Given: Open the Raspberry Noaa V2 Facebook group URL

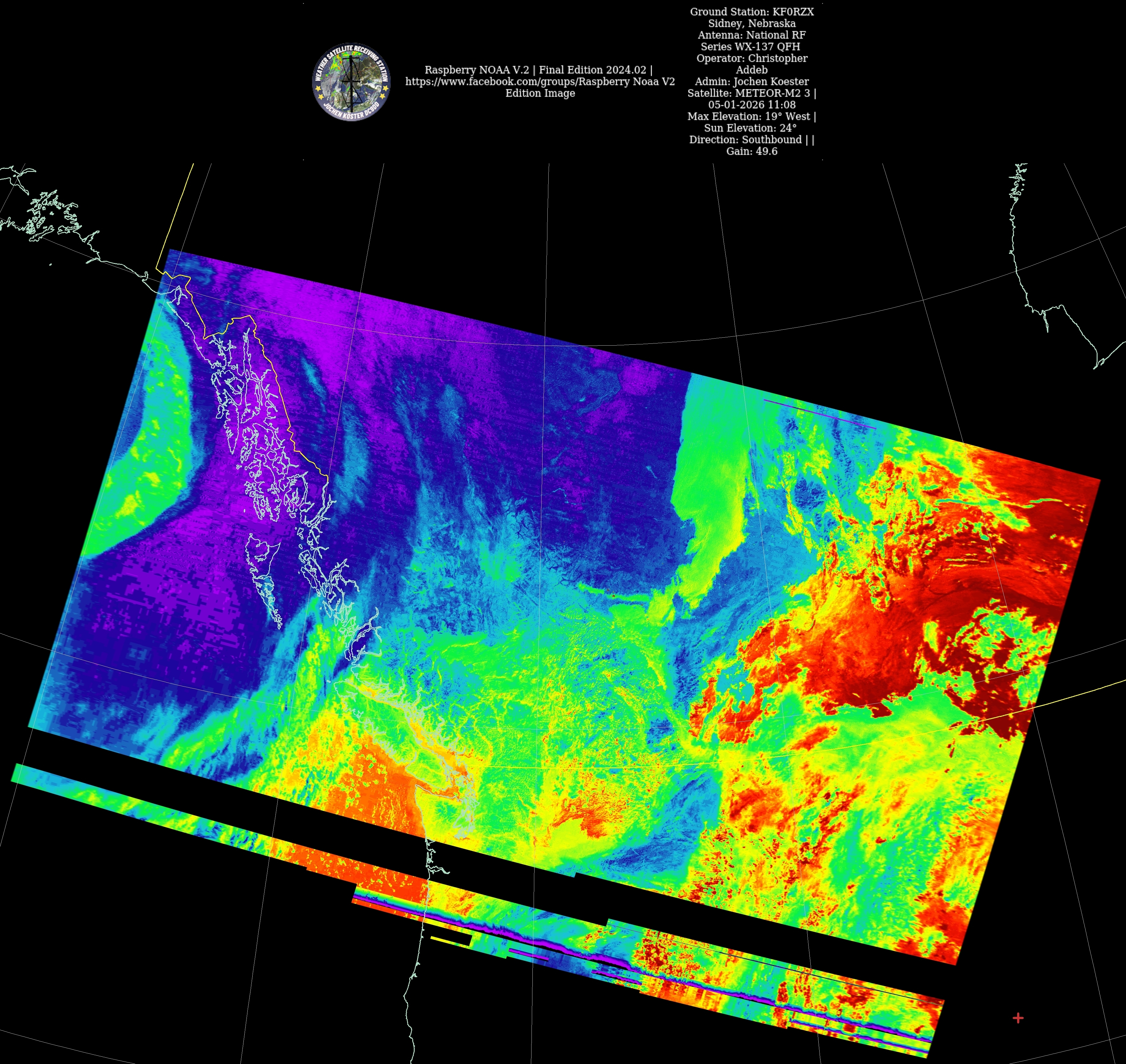Looking at the screenshot, I should coord(539,82).
